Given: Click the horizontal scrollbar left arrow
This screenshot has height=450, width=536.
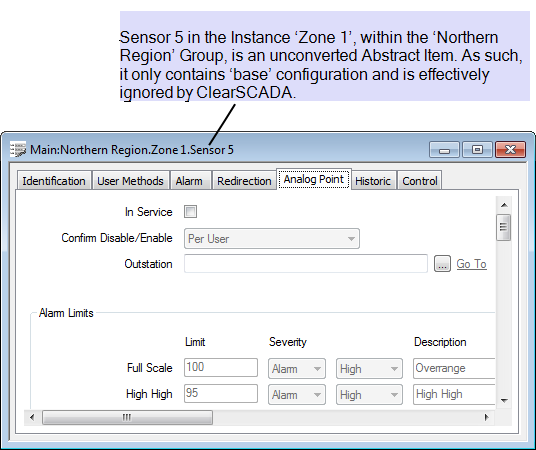Looking at the screenshot, I should tap(32, 417).
